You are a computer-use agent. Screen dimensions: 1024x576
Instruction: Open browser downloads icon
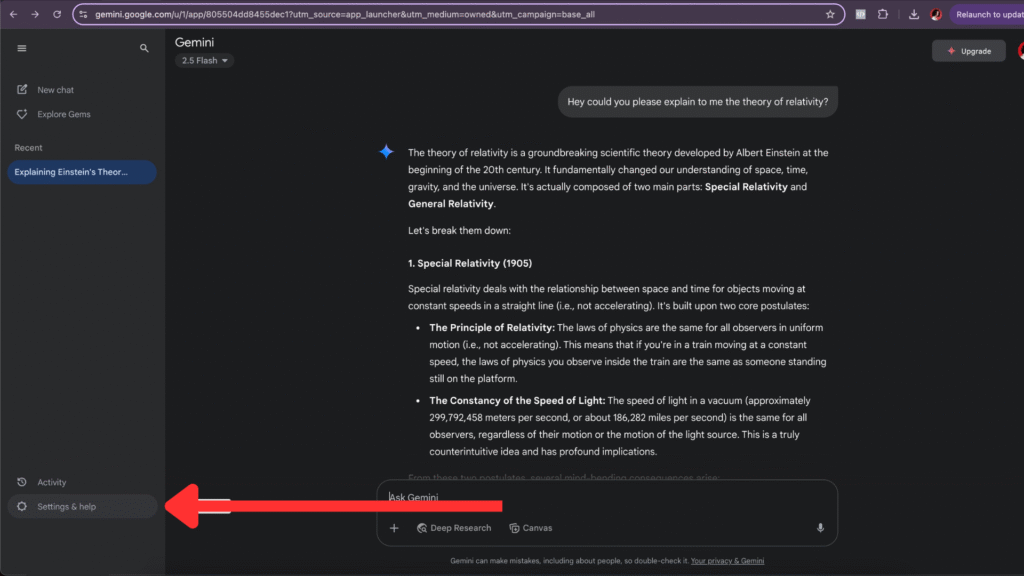pyautogui.click(x=914, y=14)
